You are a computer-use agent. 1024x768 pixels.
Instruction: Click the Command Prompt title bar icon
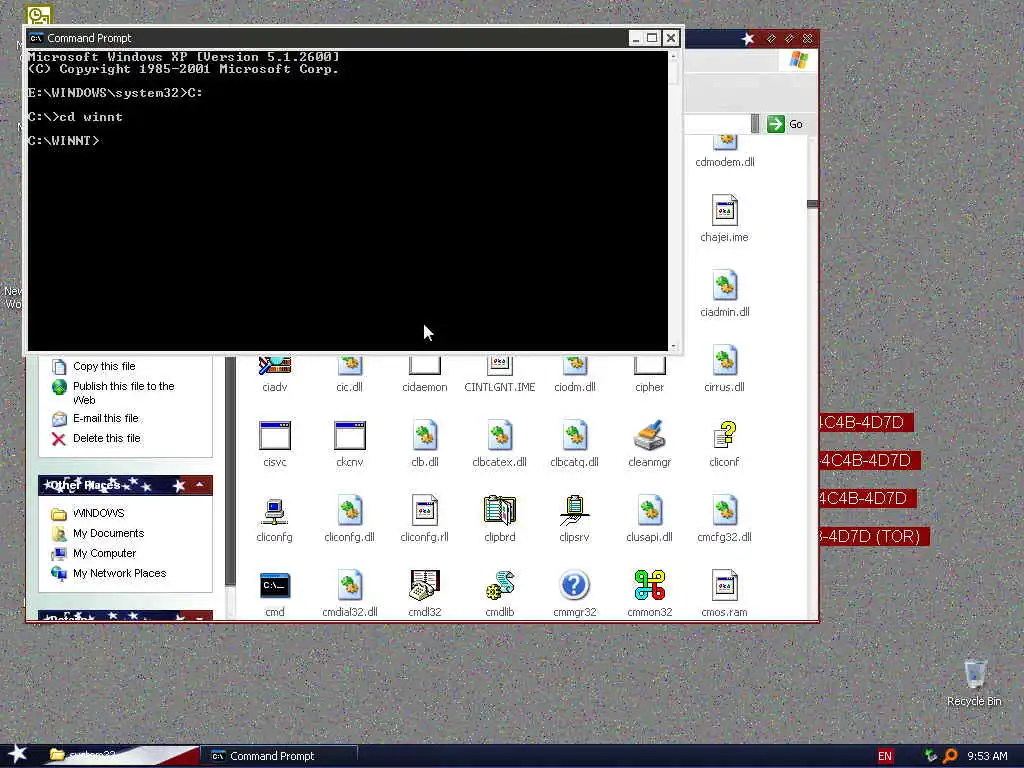point(36,38)
